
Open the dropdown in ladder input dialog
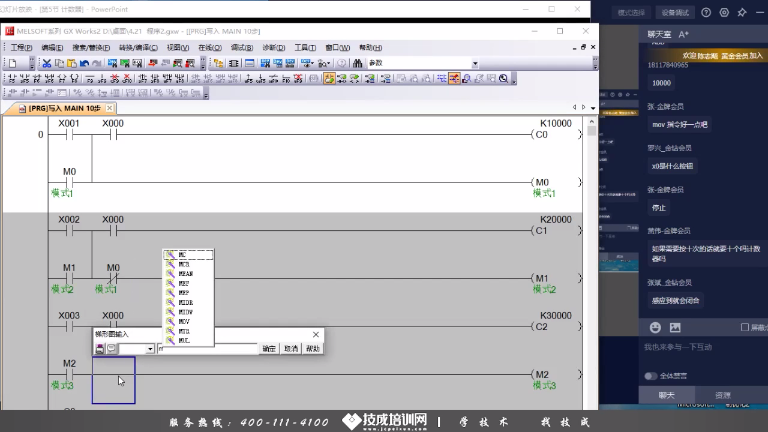150,349
